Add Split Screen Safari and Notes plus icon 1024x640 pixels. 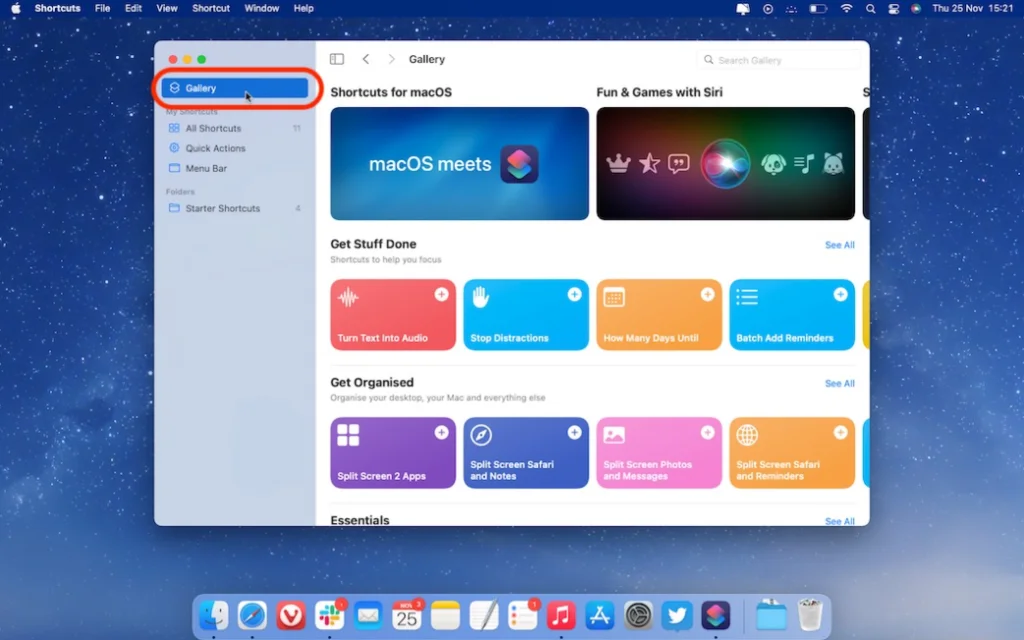[x=574, y=432]
